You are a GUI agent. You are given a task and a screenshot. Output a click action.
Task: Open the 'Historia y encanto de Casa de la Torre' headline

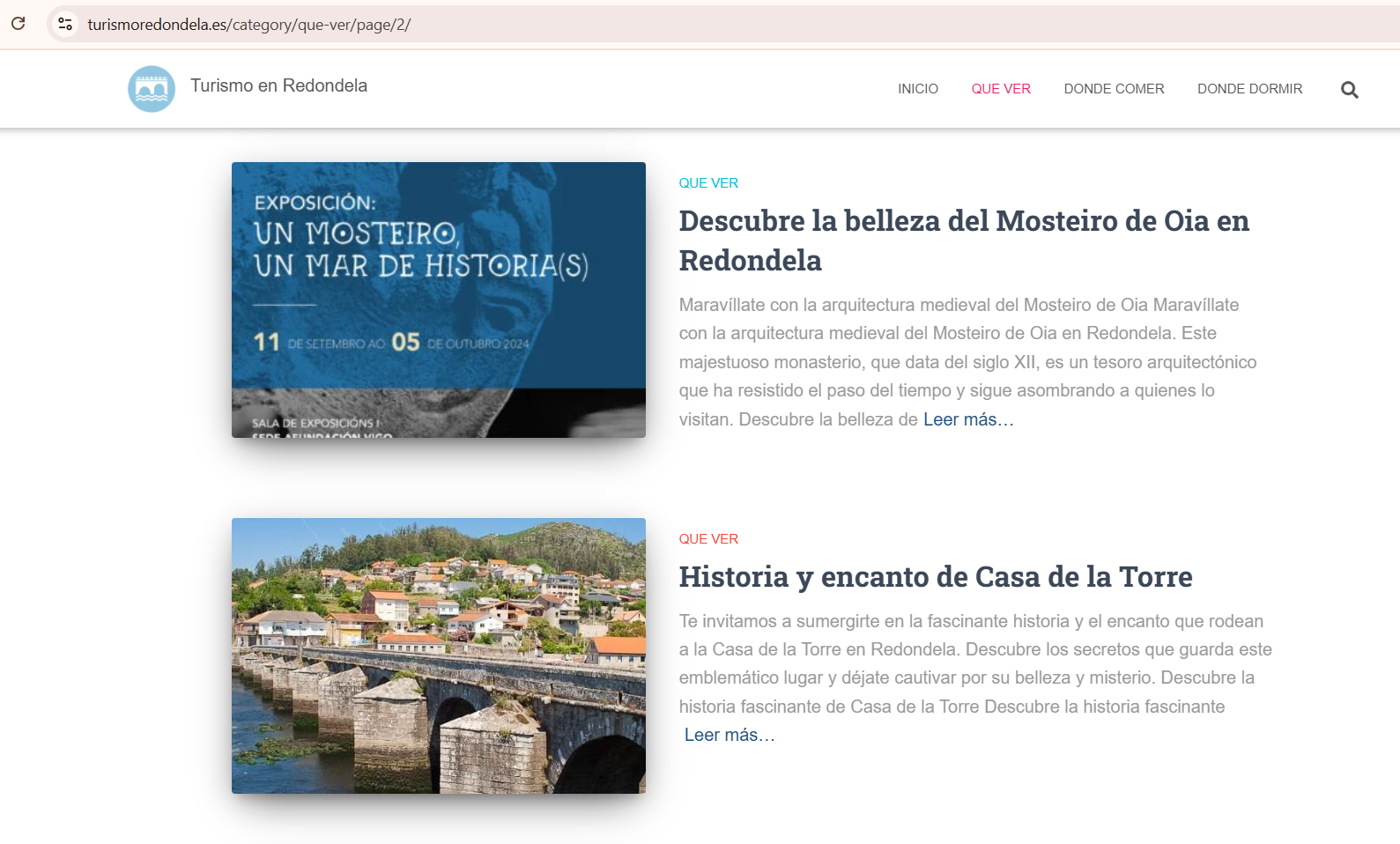(935, 577)
